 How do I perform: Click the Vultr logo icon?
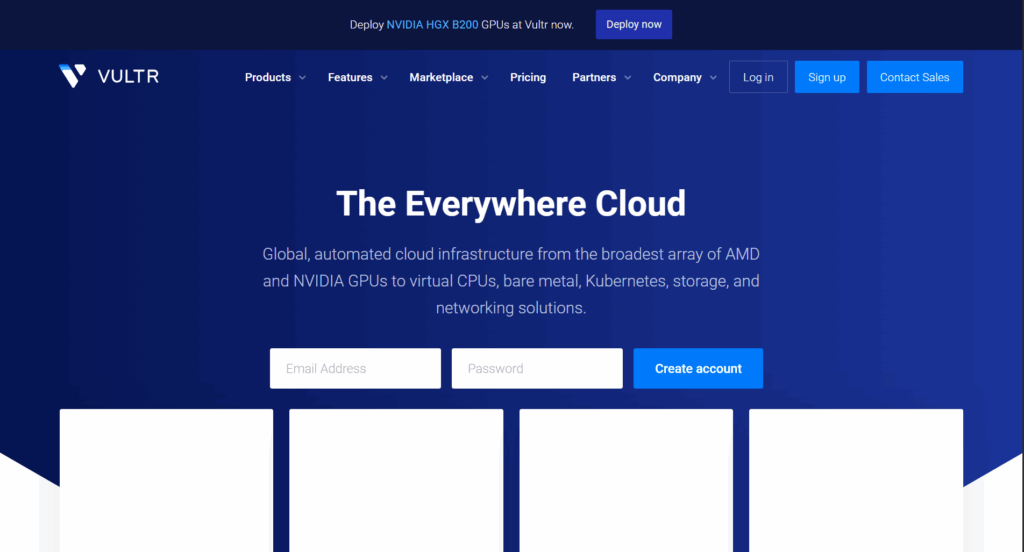click(x=72, y=76)
